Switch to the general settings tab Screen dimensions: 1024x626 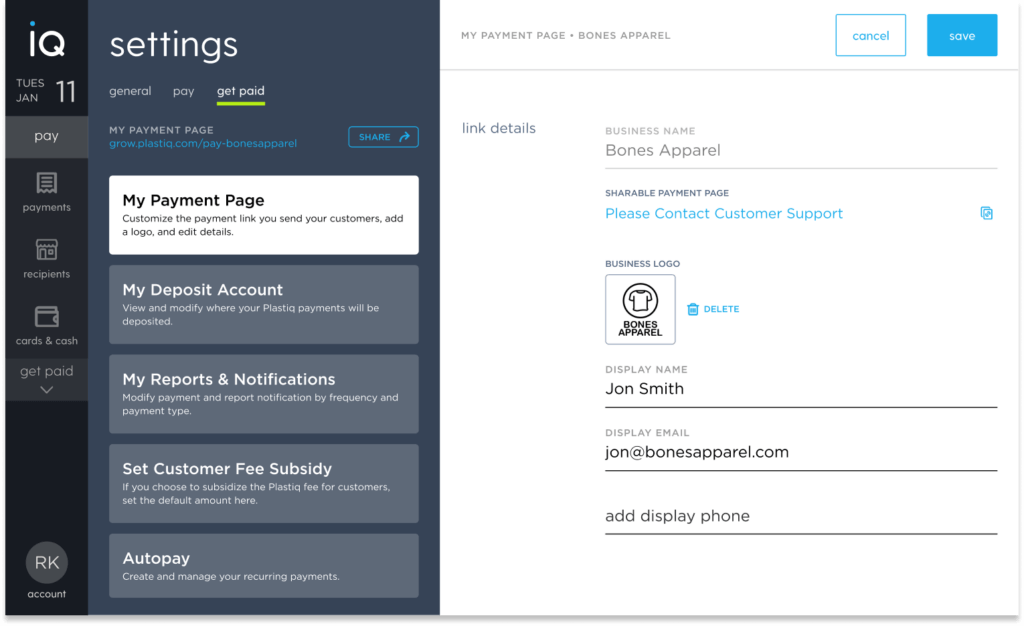pos(130,90)
